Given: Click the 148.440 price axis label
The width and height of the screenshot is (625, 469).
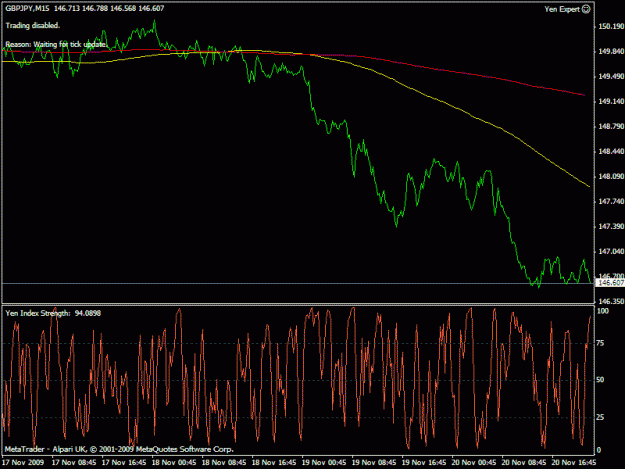Looking at the screenshot, I should pos(611,151).
